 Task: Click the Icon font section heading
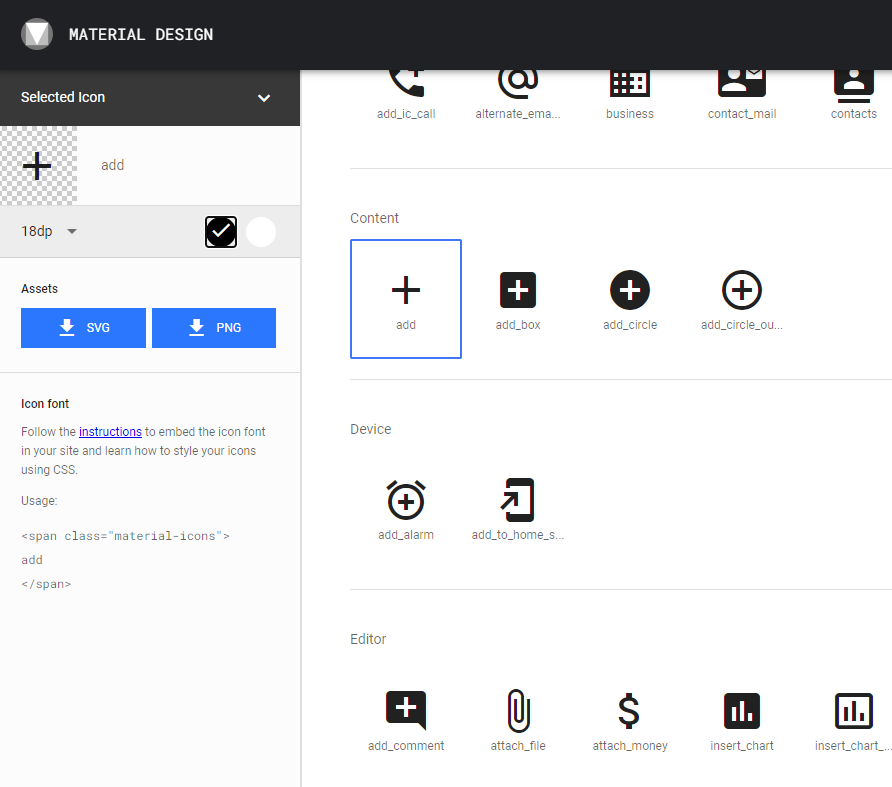(45, 403)
